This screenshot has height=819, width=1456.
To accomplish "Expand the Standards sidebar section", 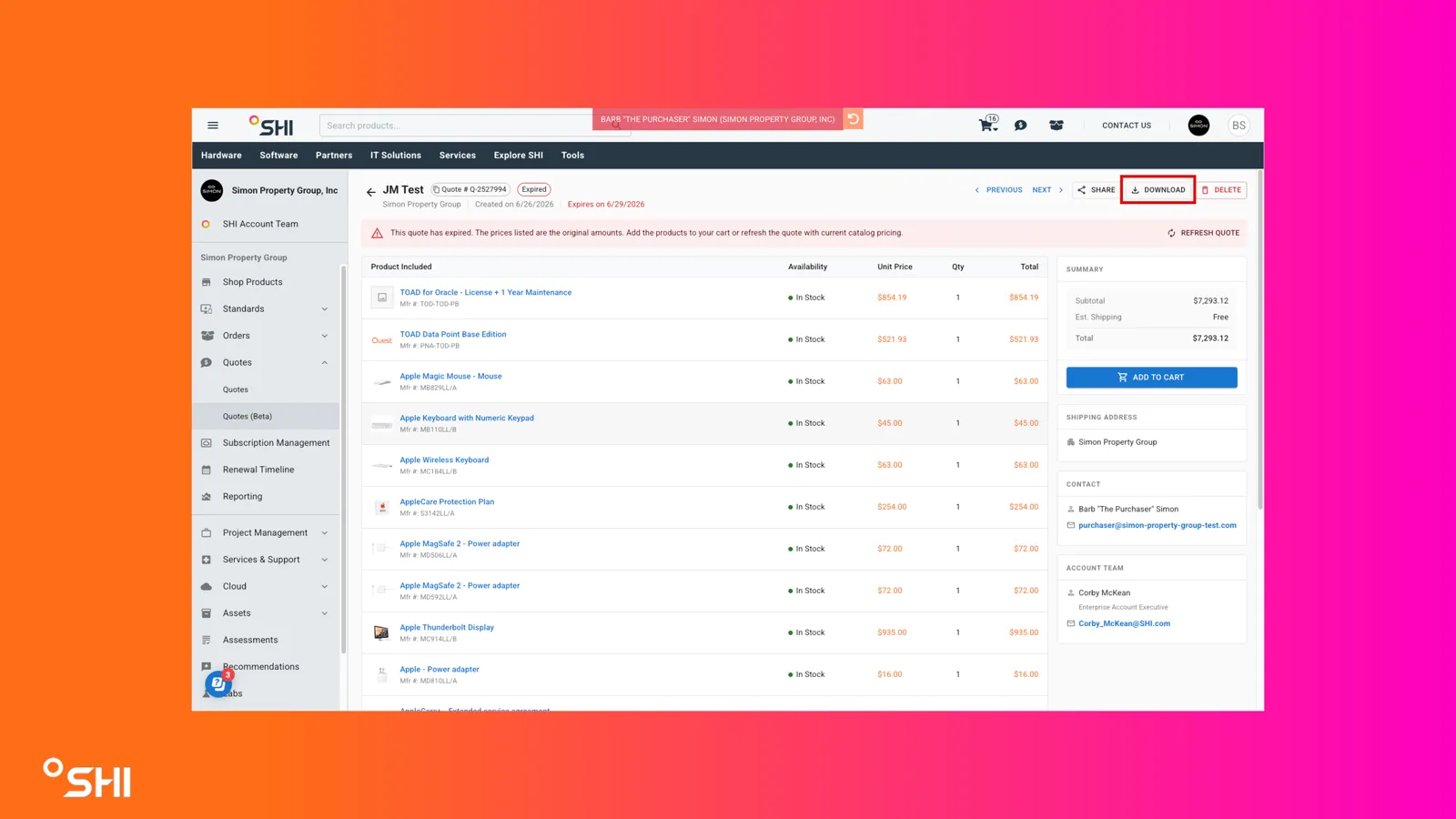I will (265, 309).
